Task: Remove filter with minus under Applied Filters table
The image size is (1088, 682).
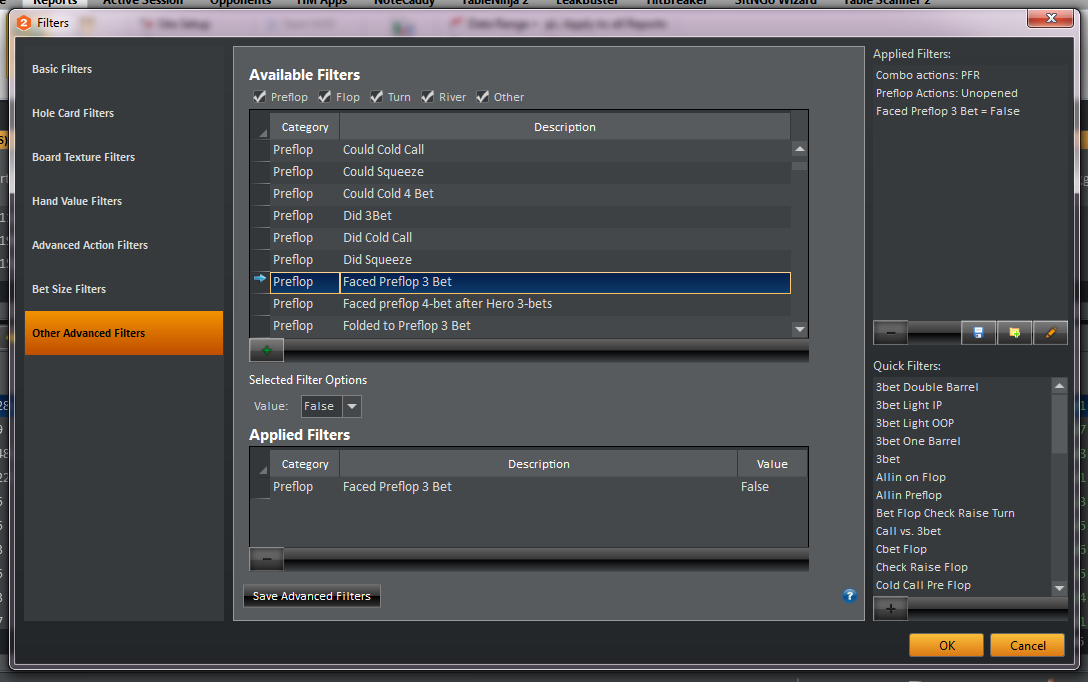Action: [x=266, y=559]
